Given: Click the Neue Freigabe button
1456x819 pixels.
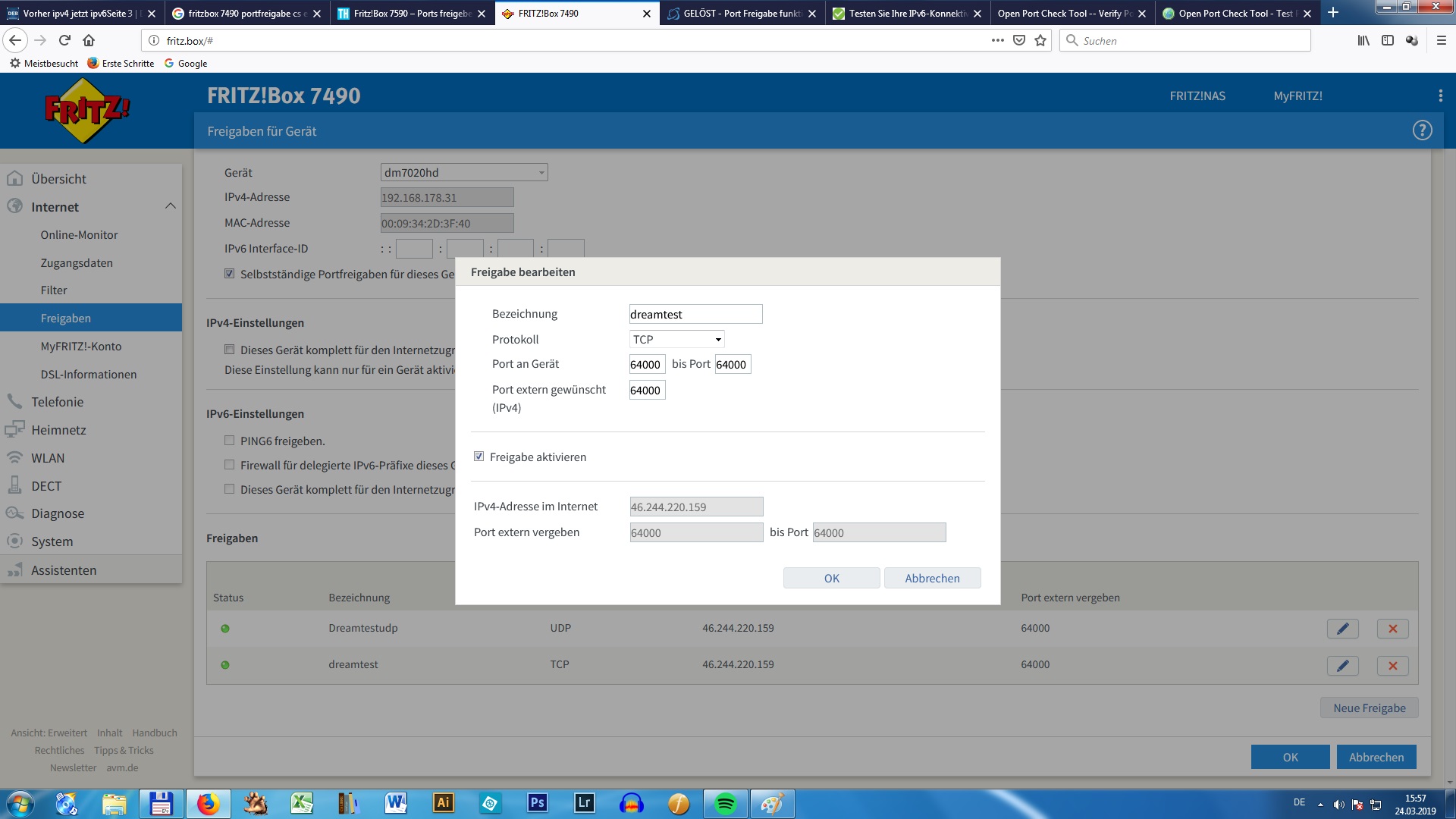Looking at the screenshot, I should click(x=1369, y=708).
